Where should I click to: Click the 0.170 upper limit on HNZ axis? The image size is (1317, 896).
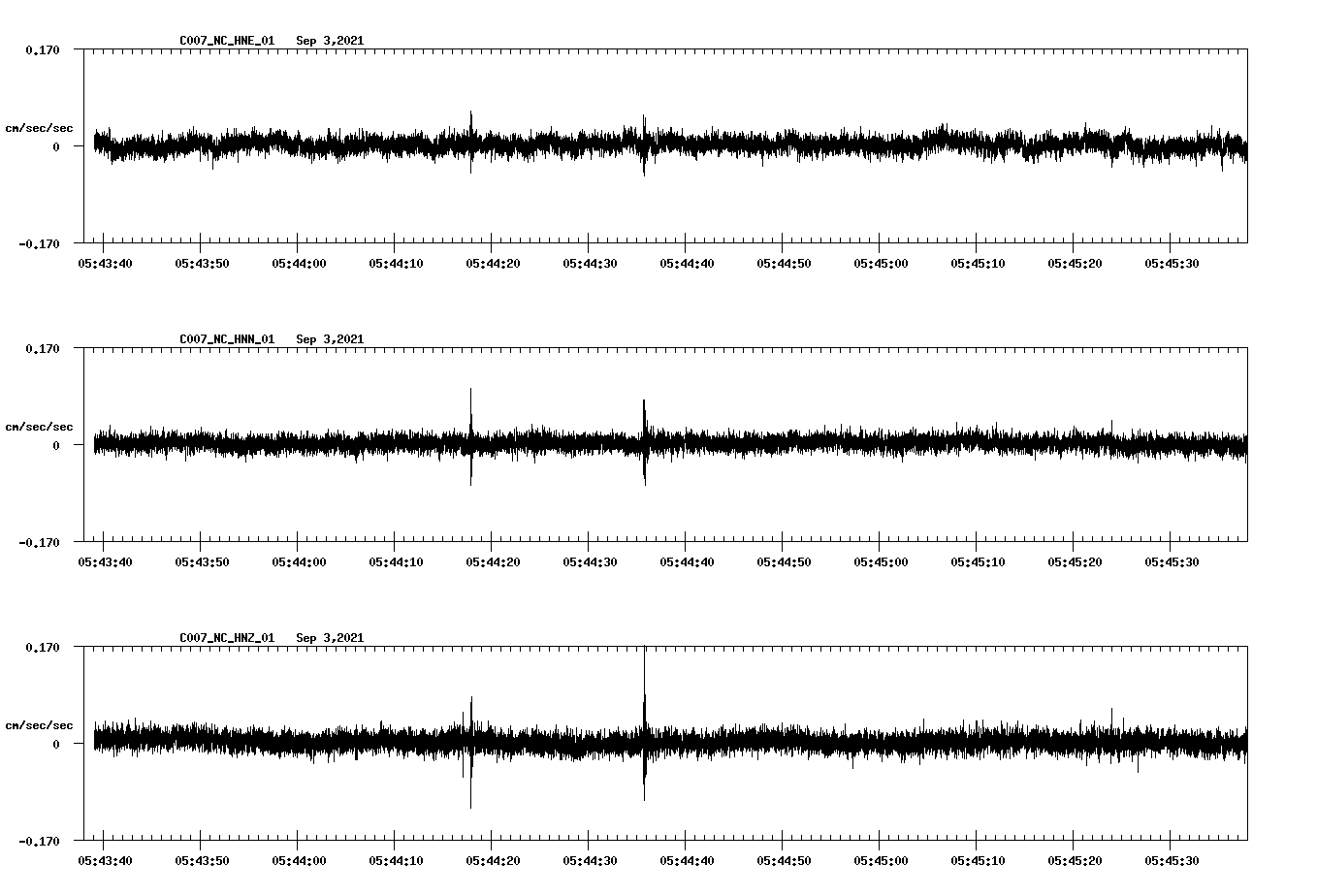click(x=42, y=647)
